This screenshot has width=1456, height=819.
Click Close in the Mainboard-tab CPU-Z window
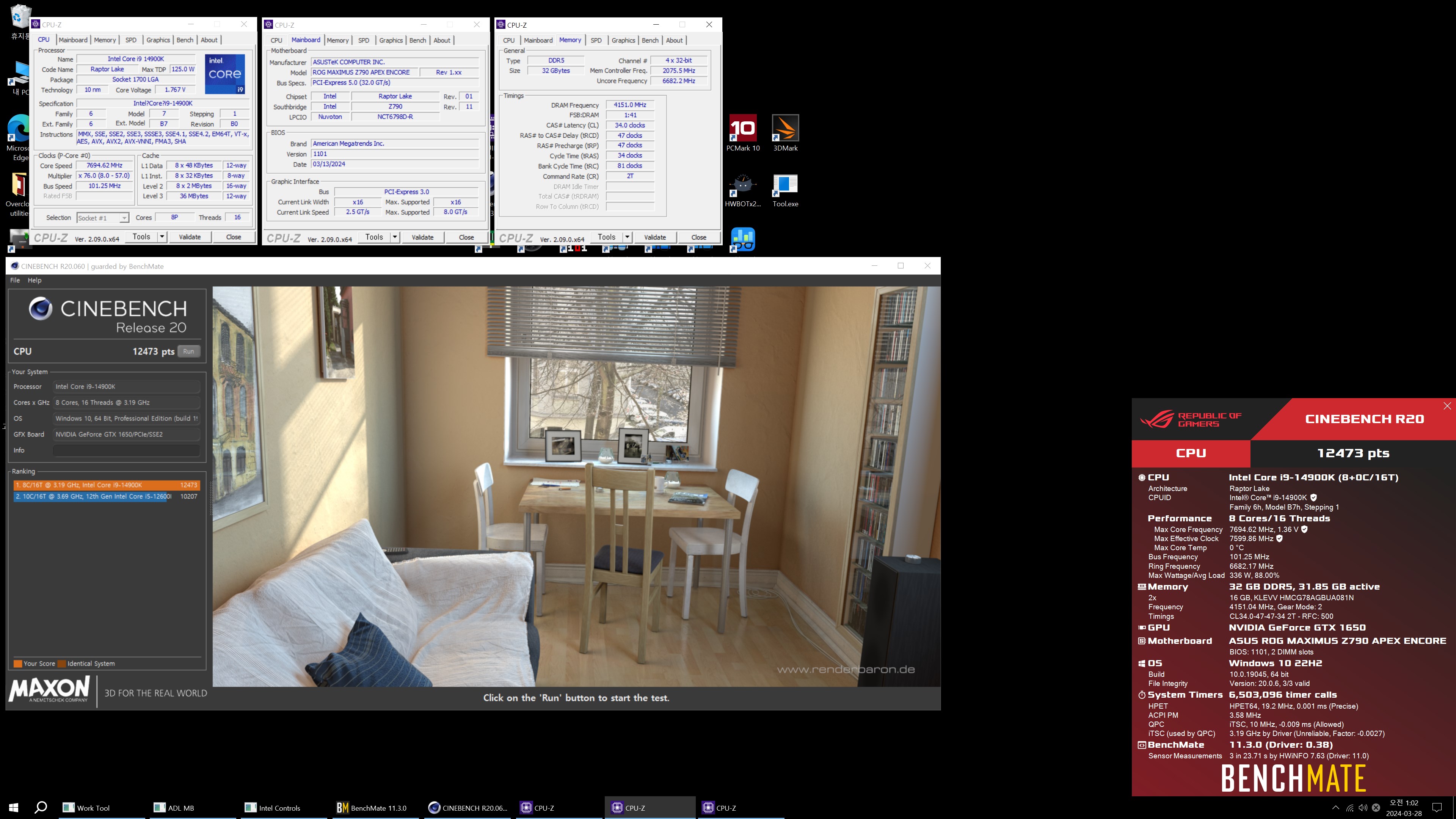(x=466, y=237)
